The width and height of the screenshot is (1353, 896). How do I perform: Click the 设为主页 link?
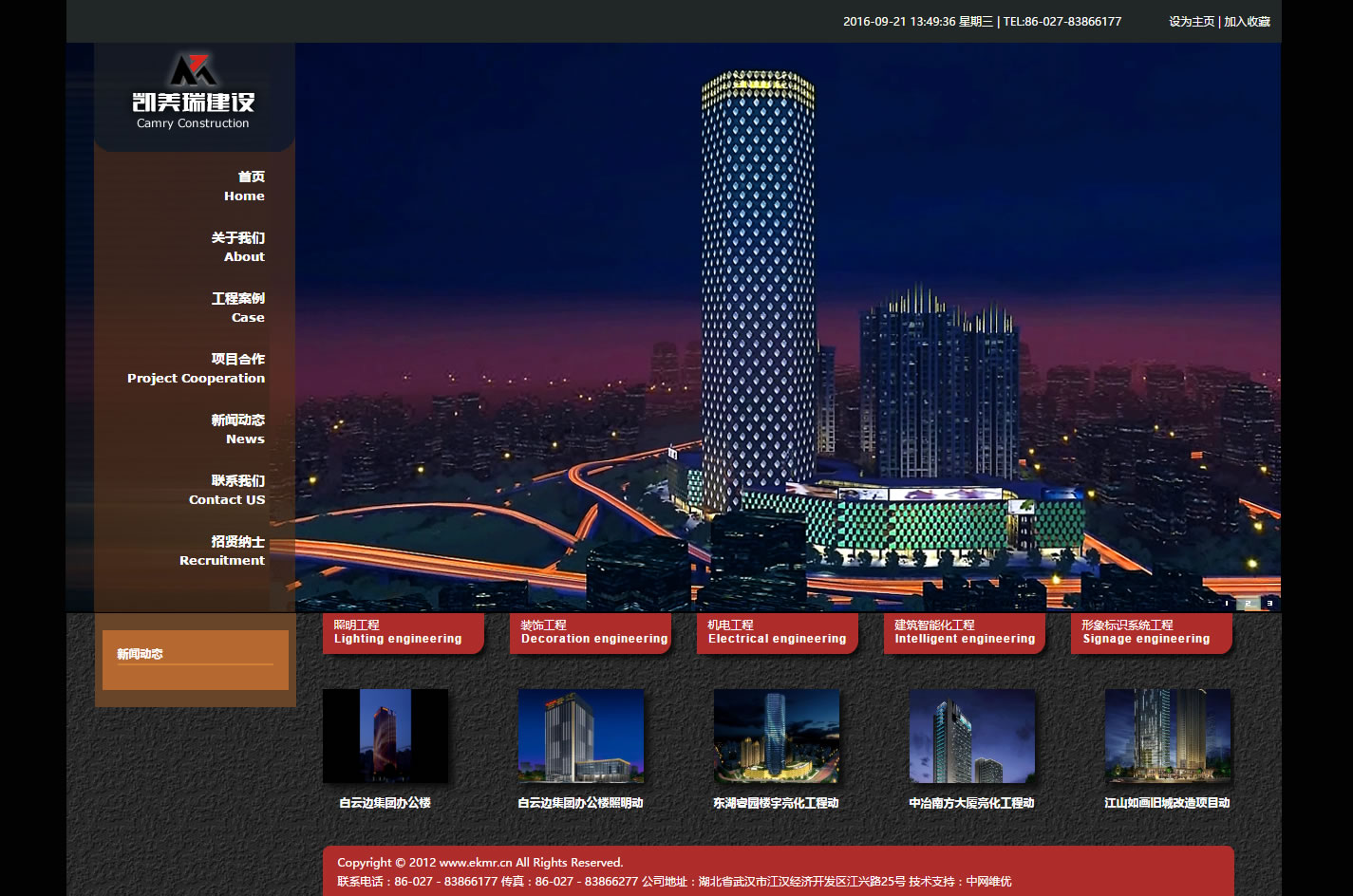[x=1191, y=21]
